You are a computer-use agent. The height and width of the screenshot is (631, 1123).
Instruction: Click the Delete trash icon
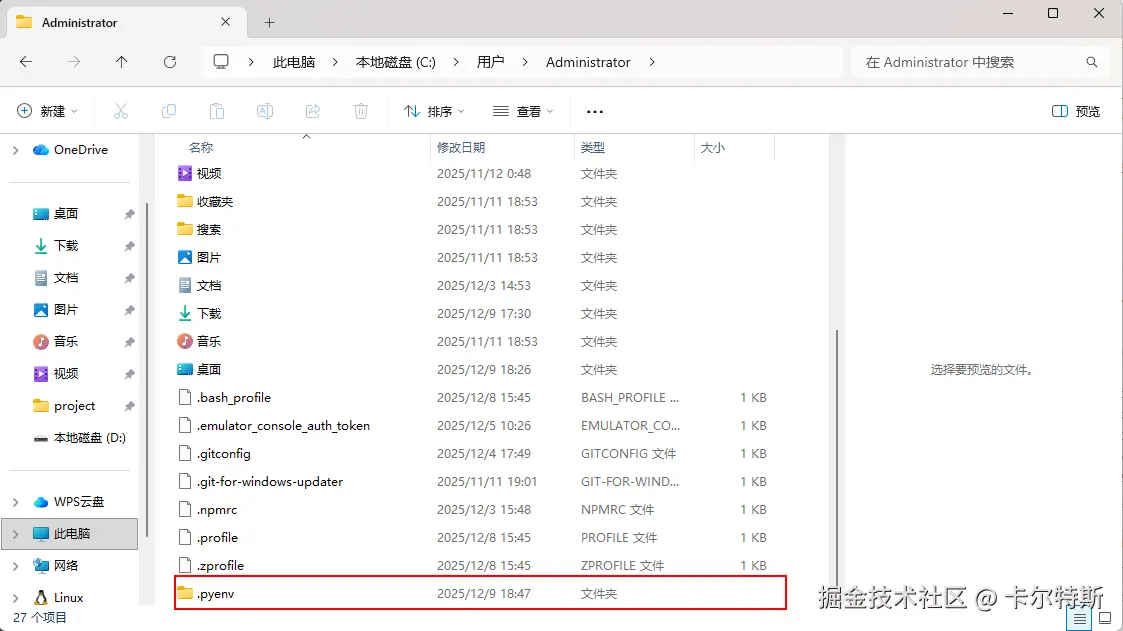tap(360, 111)
